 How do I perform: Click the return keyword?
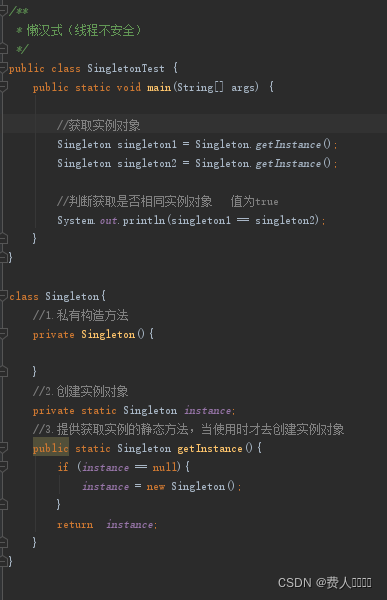(x=75, y=525)
